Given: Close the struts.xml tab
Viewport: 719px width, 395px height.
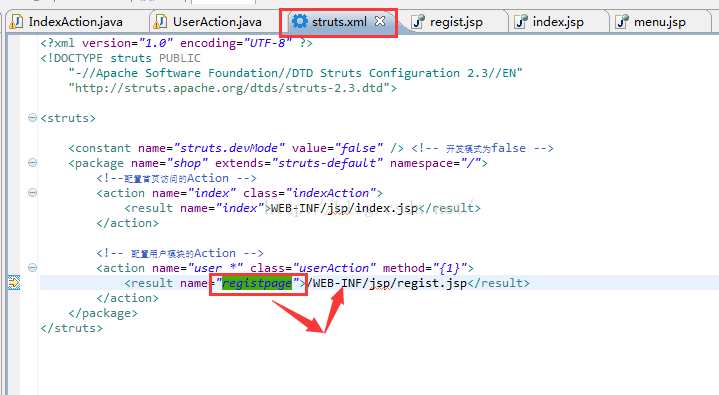Looking at the screenshot, I should point(380,21).
